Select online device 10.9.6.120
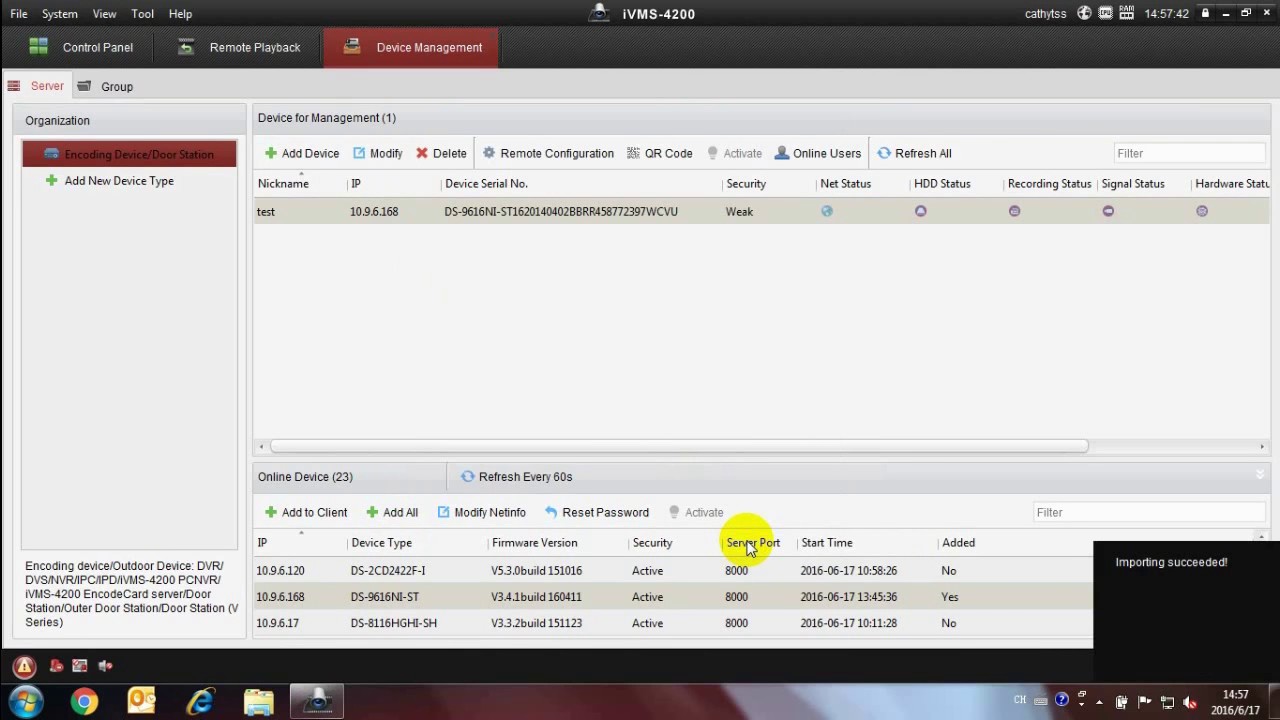Viewport: 1280px width, 720px height. pyautogui.click(x=673, y=571)
